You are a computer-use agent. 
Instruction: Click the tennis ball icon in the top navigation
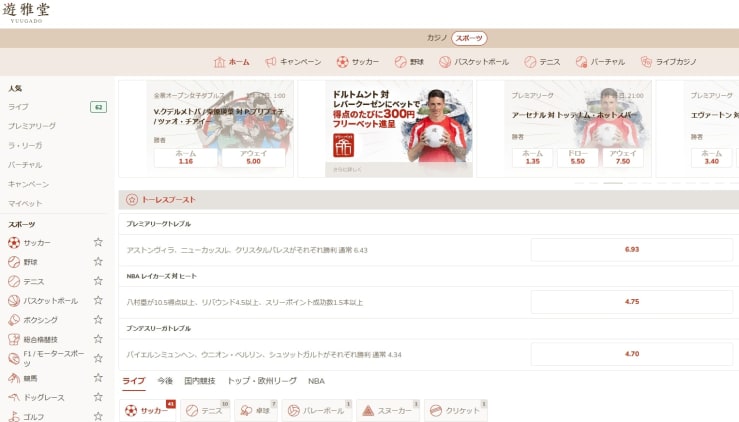point(530,62)
